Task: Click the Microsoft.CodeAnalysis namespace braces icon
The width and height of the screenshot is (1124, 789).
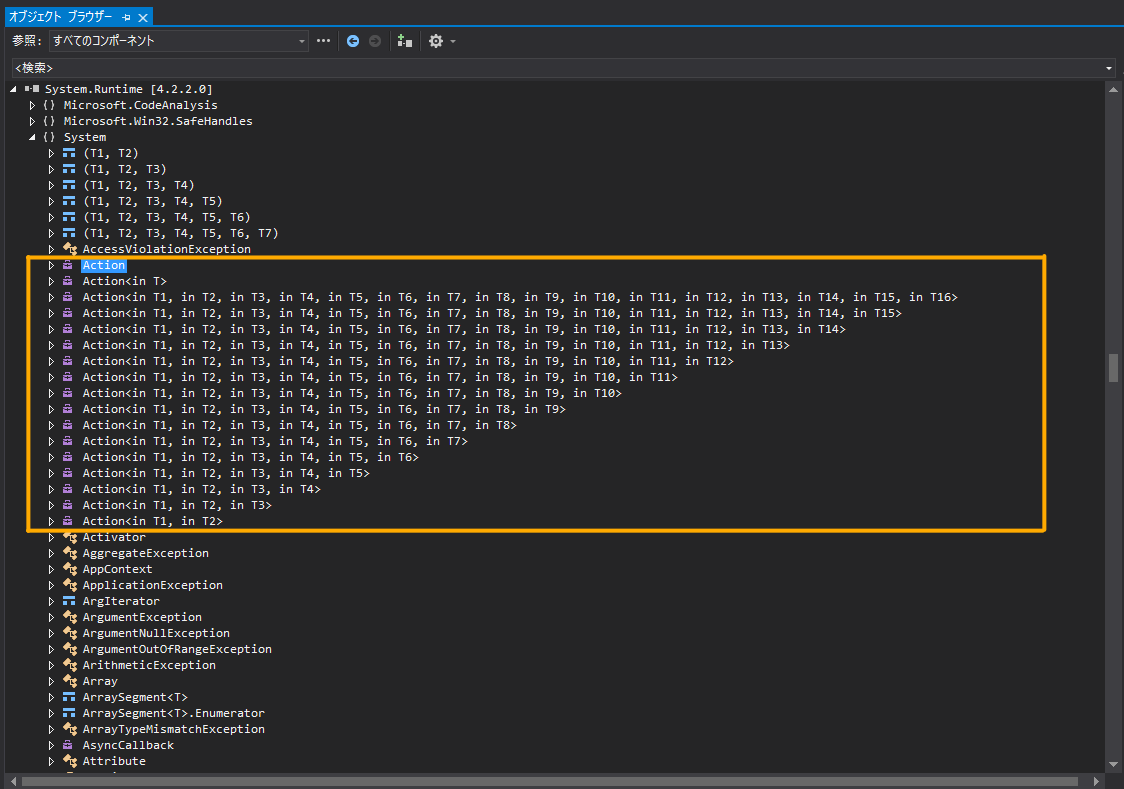Action: (x=49, y=105)
